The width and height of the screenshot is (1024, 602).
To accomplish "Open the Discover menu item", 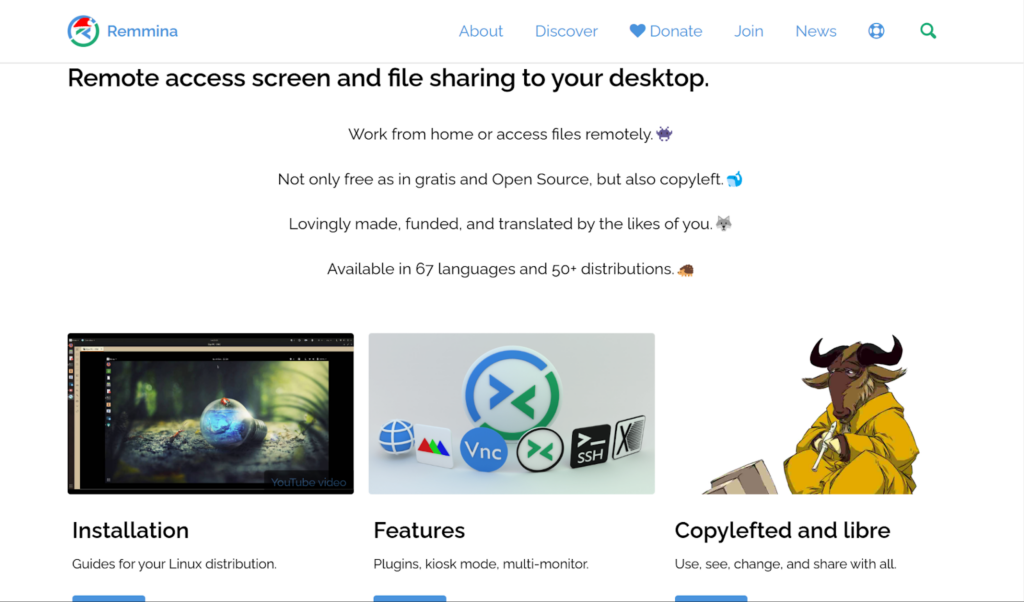I will click(566, 31).
